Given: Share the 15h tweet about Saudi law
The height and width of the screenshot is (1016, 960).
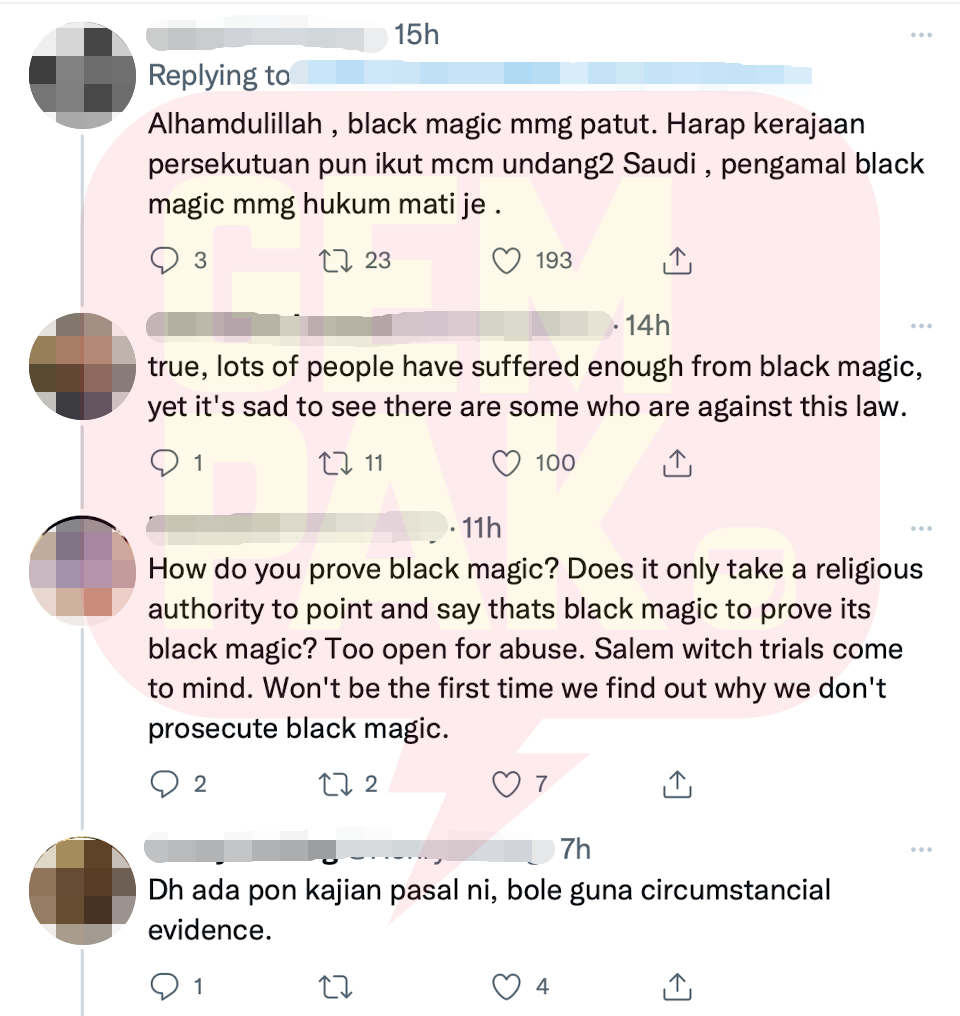Looking at the screenshot, I should point(677,260).
